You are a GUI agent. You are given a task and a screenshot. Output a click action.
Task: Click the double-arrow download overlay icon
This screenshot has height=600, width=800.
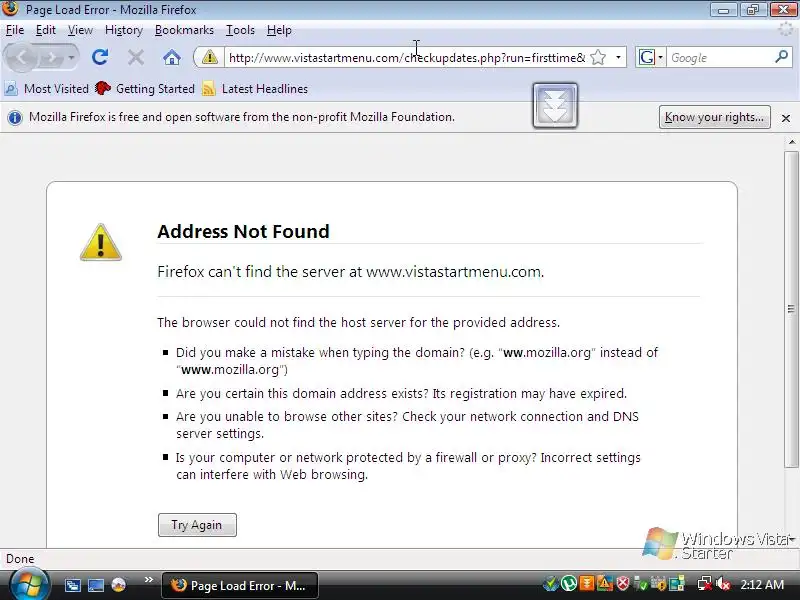pyautogui.click(x=555, y=106)
